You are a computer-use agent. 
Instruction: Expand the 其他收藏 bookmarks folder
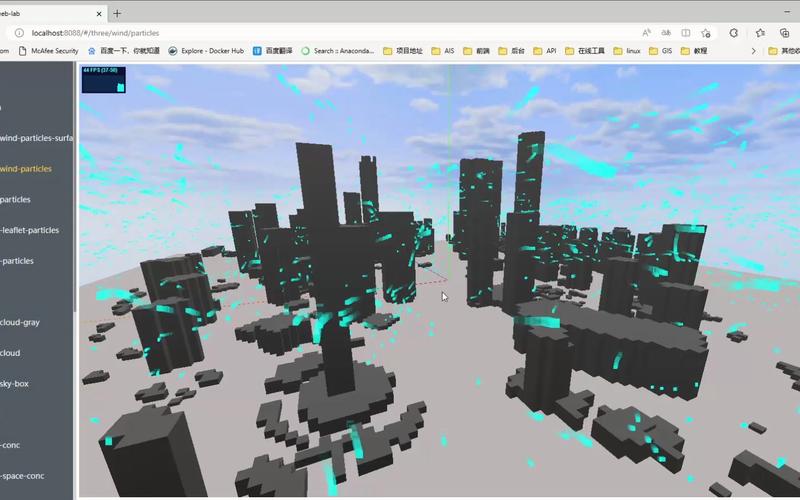pyautogui.click(x=783, y=50)
